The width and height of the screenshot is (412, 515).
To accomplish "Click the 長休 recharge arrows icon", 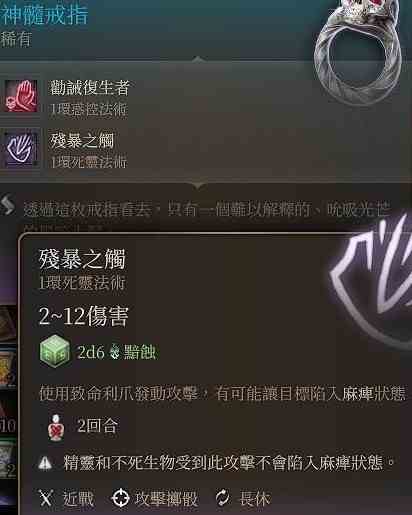I will pos(222,498).
